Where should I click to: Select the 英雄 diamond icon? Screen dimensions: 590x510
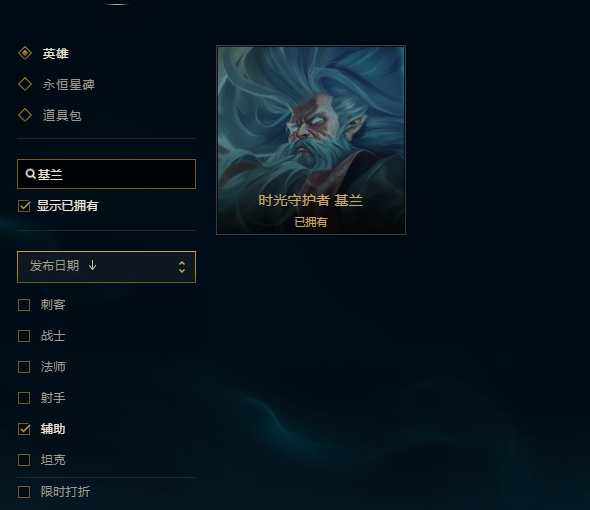click(x=25, y=53)
